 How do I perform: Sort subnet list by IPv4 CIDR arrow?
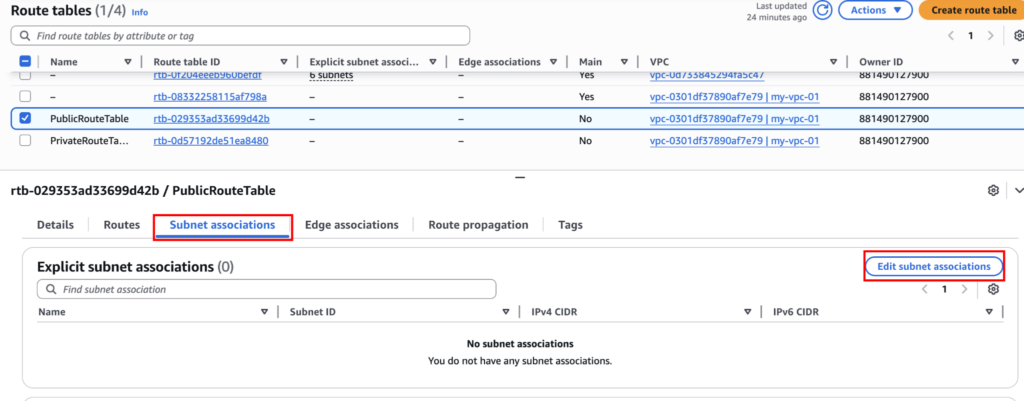pyautogui.click(x=747, y=312)
